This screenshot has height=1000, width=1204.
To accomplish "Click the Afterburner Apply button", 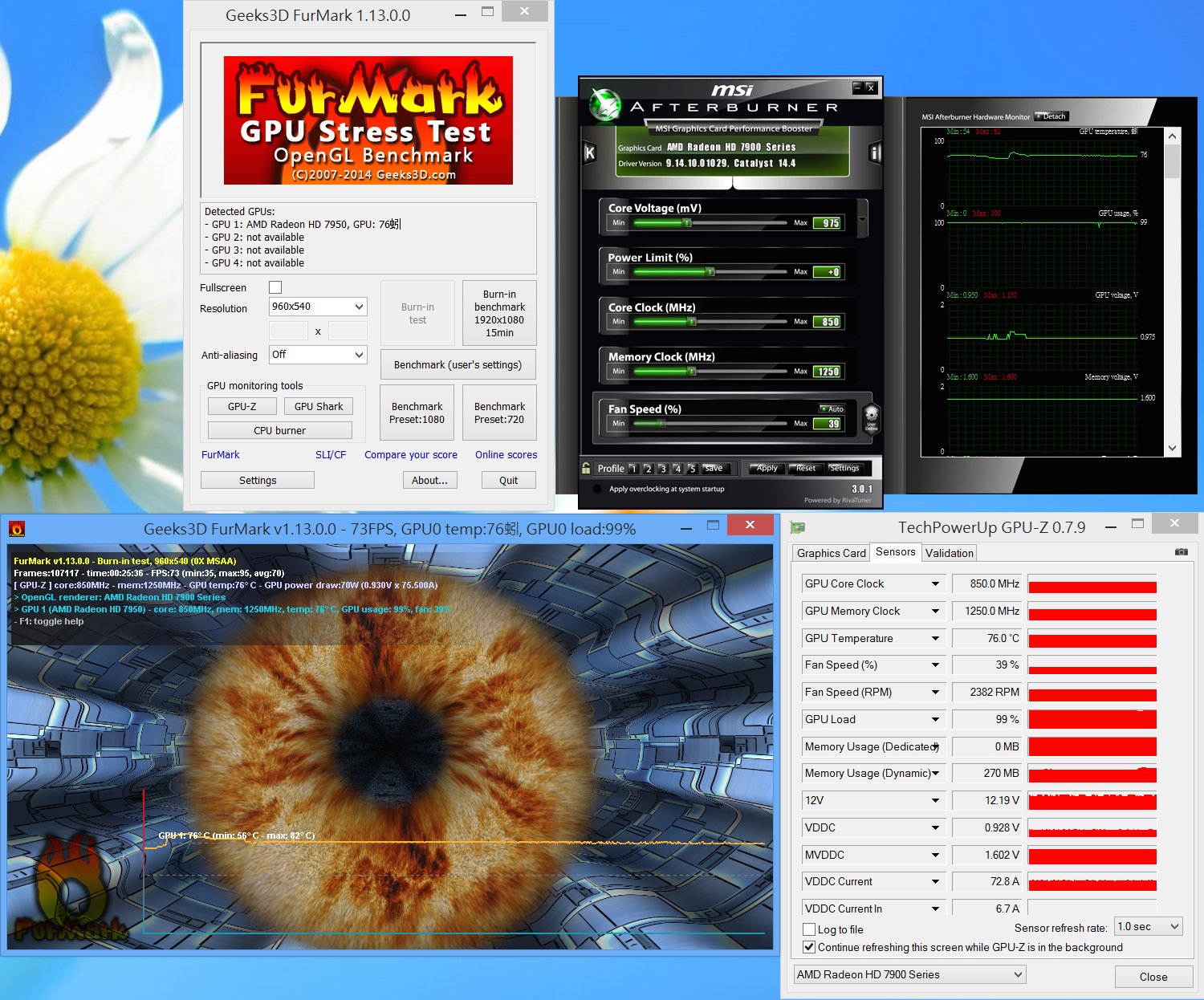I will pos(766,468).
